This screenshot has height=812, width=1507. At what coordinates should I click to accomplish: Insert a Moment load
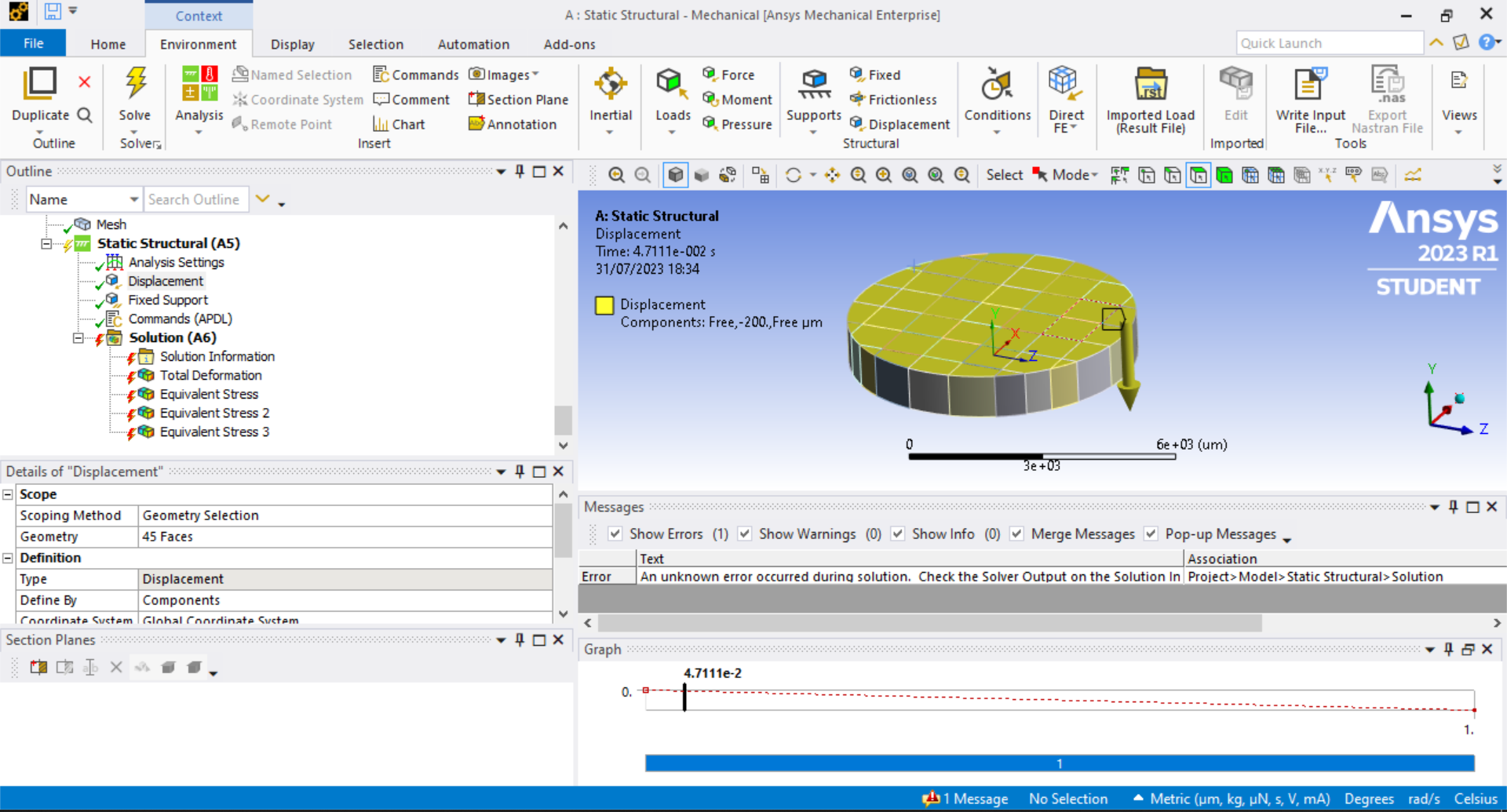pos(737,100)
